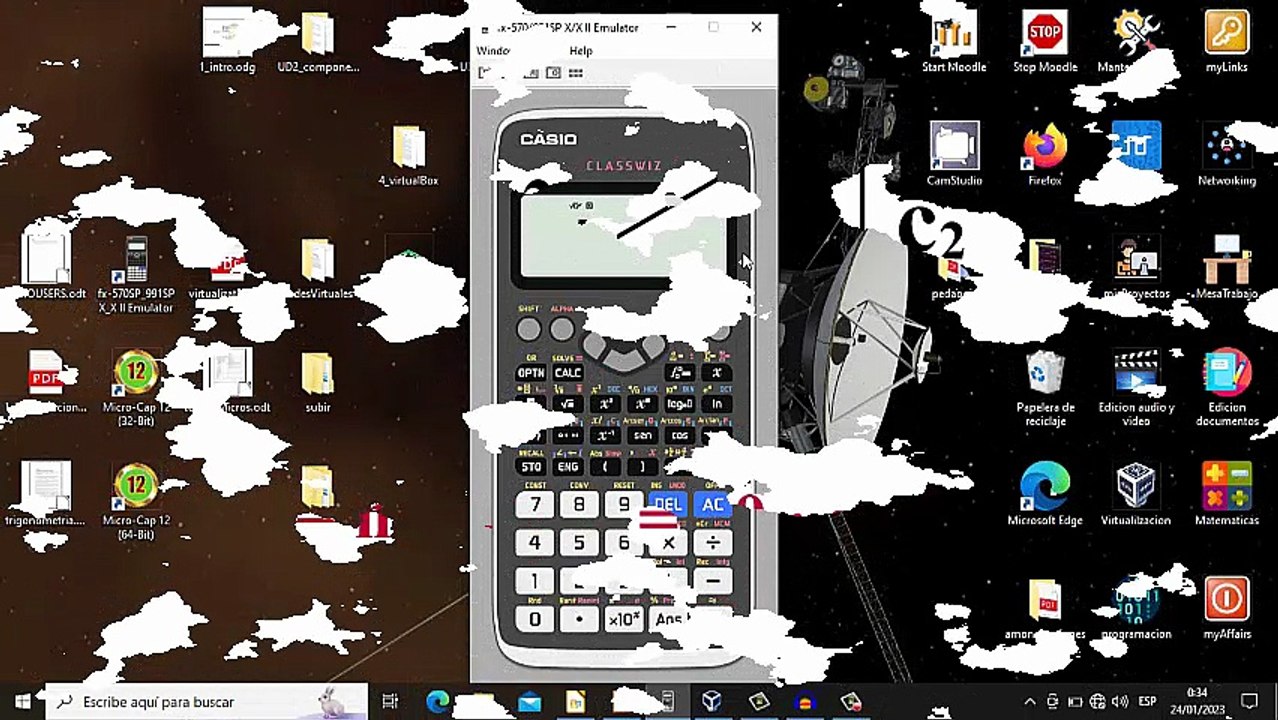The image size is (1278, 720).
Task: Open the Matematicas desktop icon
Action: pyautogui.click(x=1226, y=494)
